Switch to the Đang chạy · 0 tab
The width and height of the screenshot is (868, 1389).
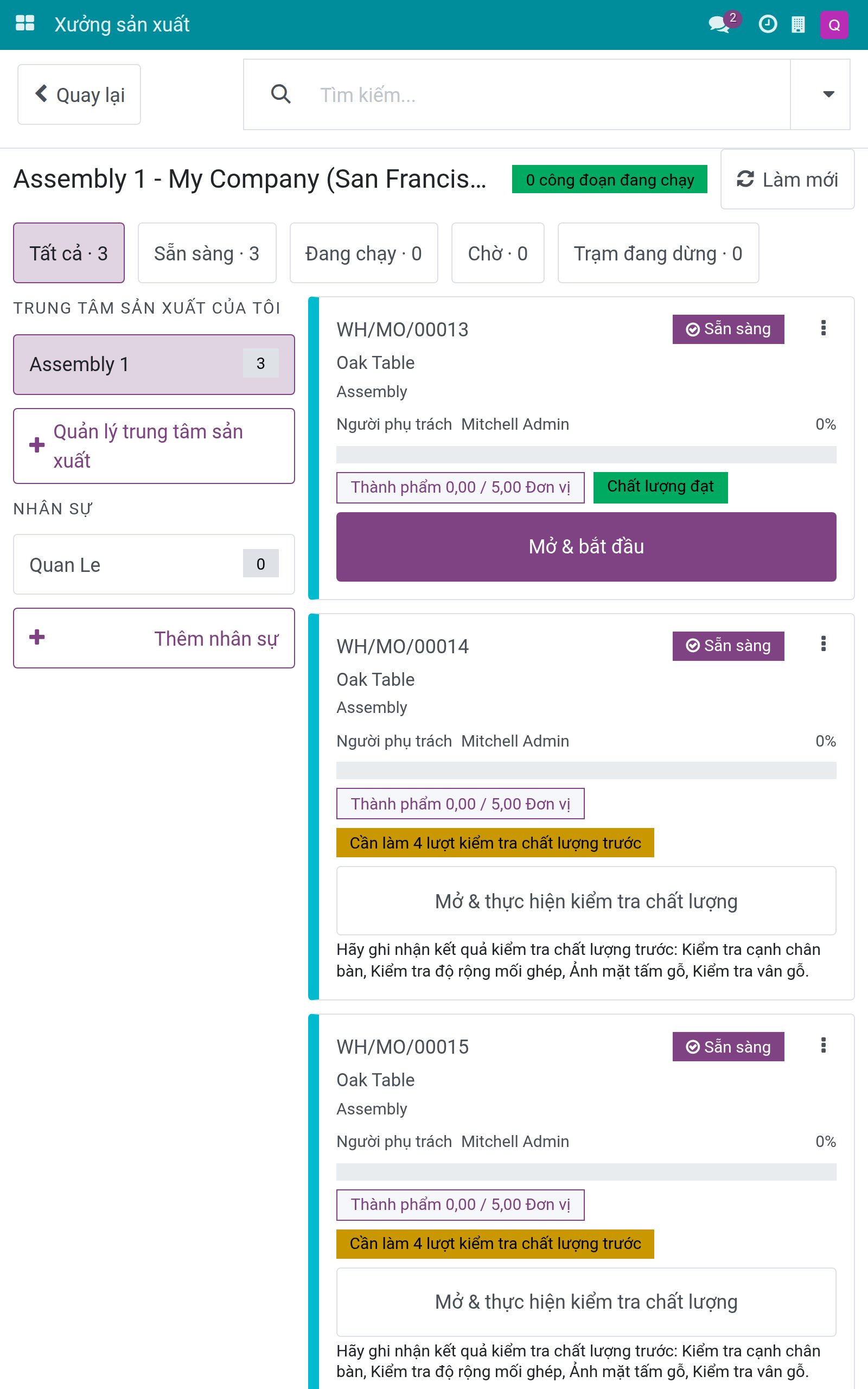tap(363, 253)
